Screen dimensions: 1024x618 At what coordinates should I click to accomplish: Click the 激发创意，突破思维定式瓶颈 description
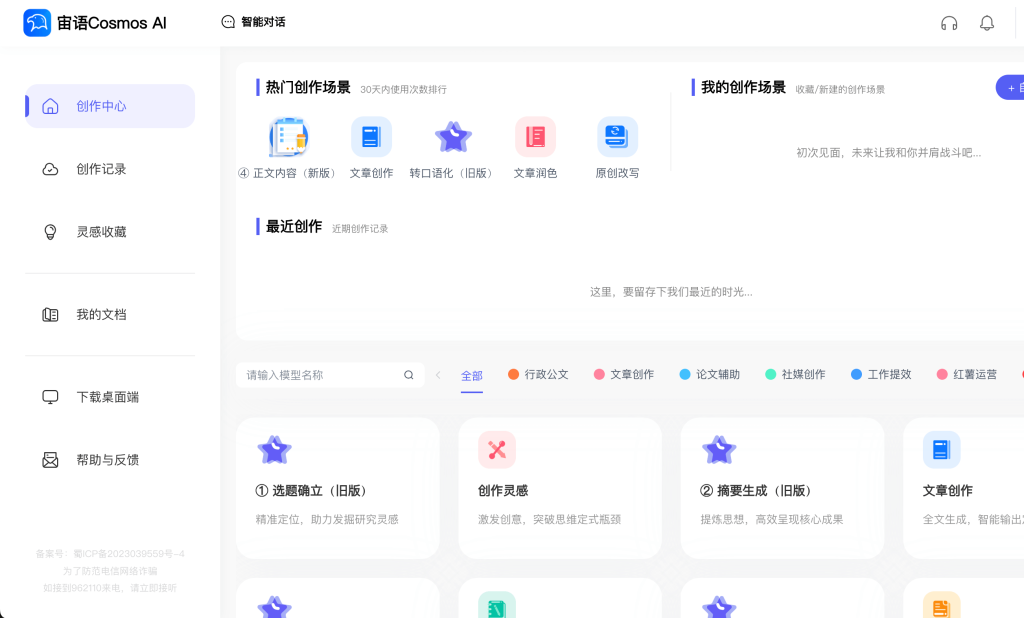549,519
